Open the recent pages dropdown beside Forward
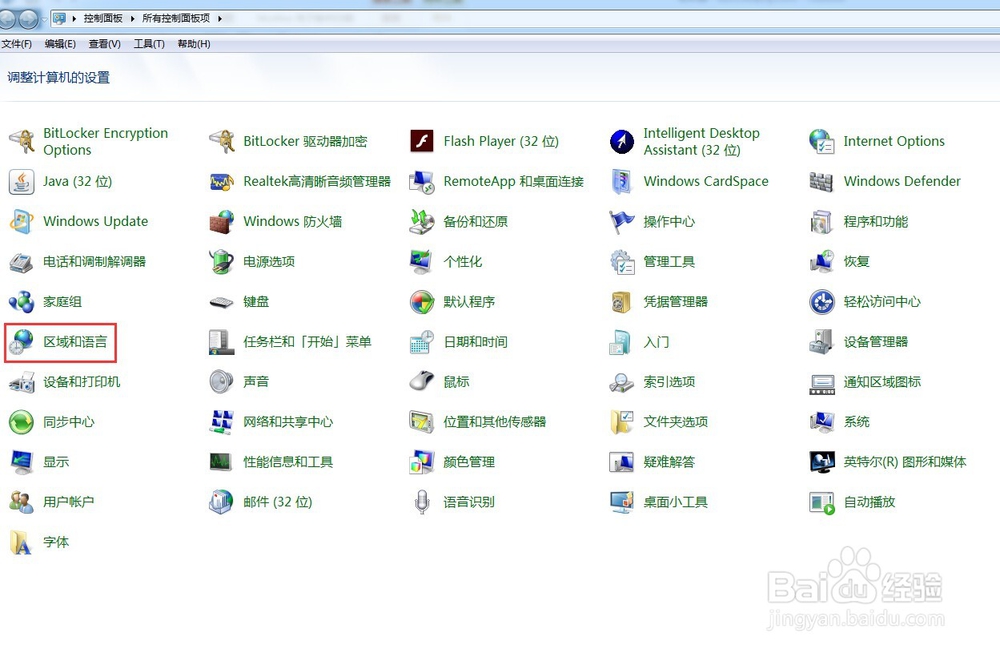The image size is (1000, 653). pyautogui.click(x=44, y=20)
